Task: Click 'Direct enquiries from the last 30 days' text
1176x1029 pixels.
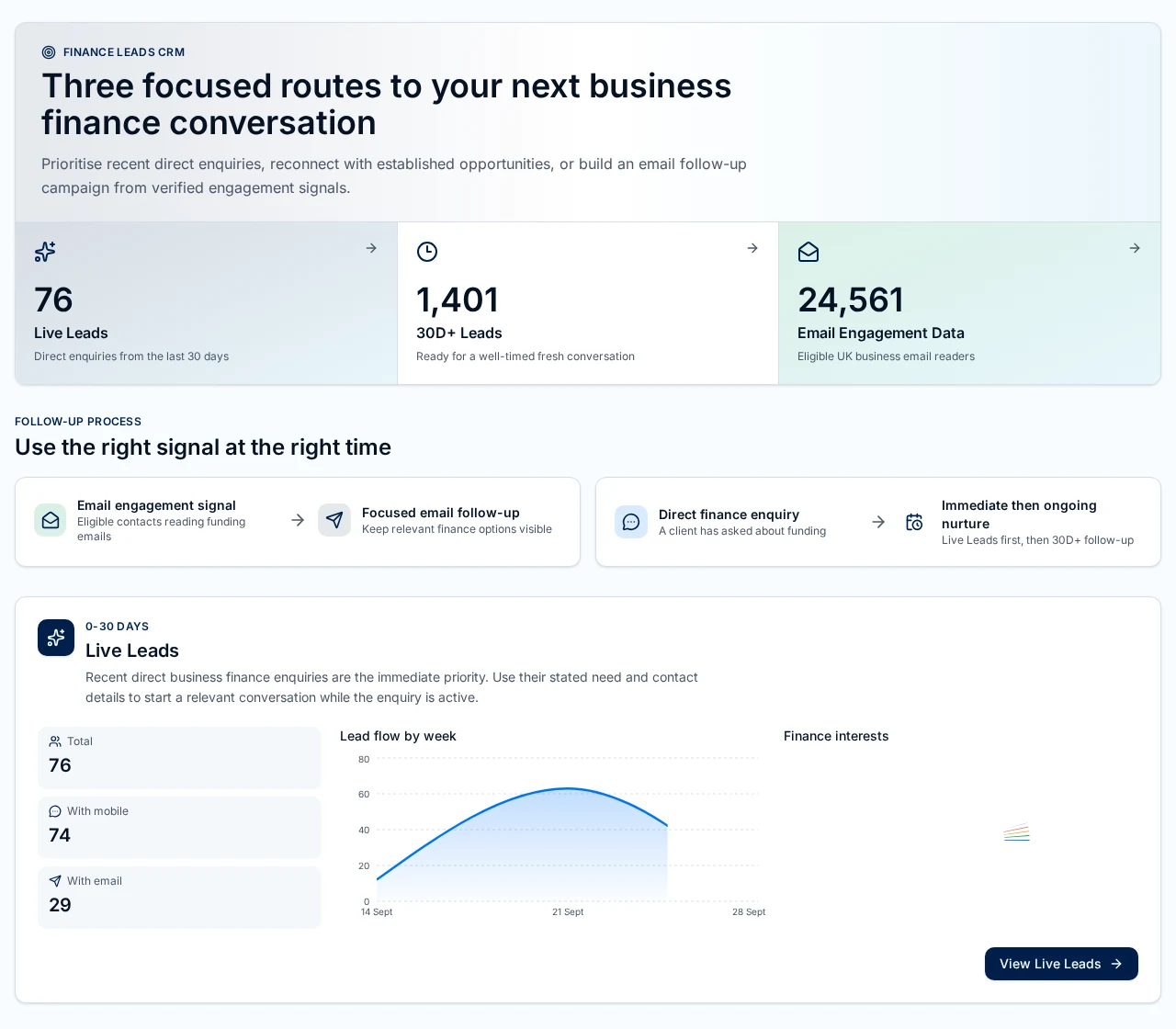Action: point(131,356)
